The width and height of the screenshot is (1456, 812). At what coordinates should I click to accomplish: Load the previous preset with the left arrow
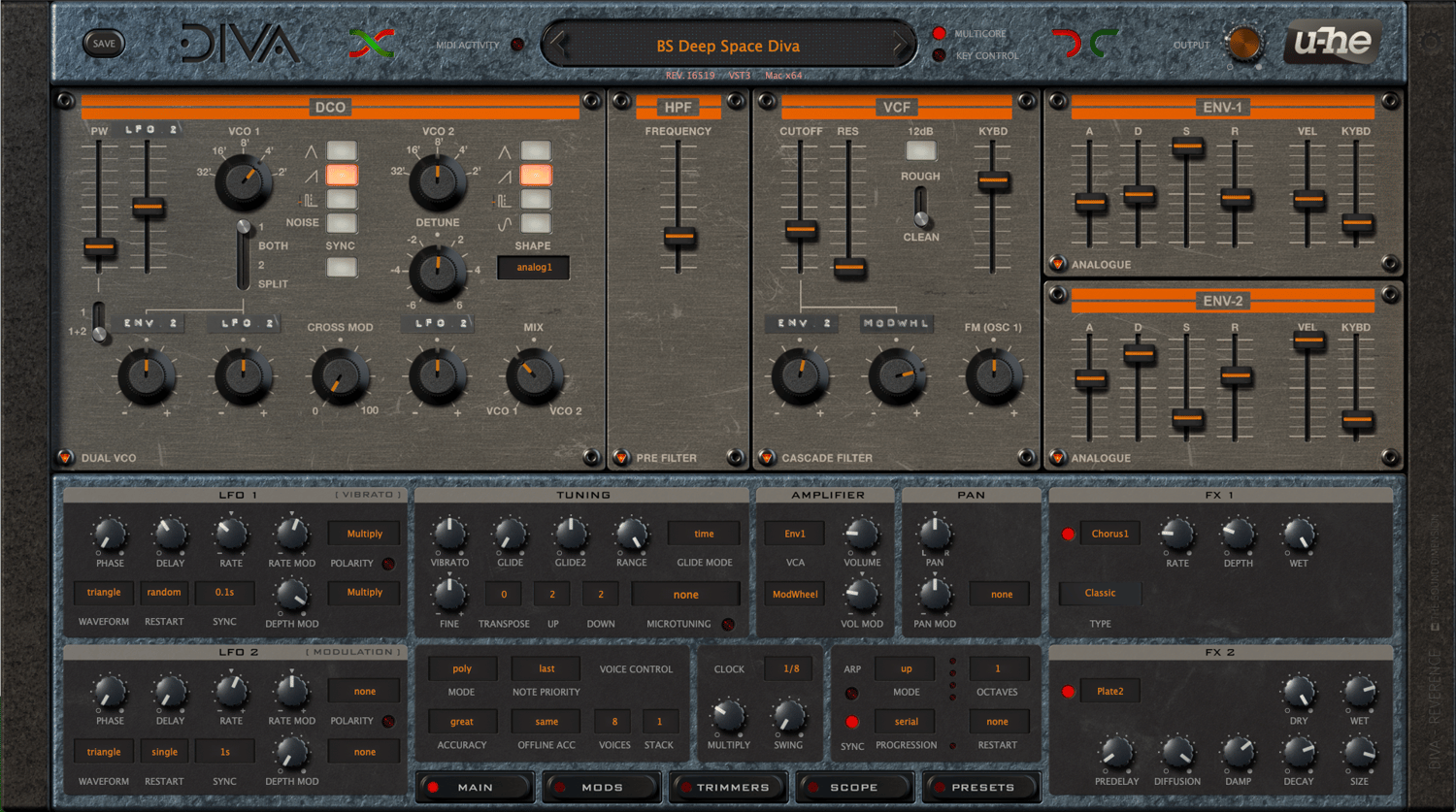(x=559, y=44)
